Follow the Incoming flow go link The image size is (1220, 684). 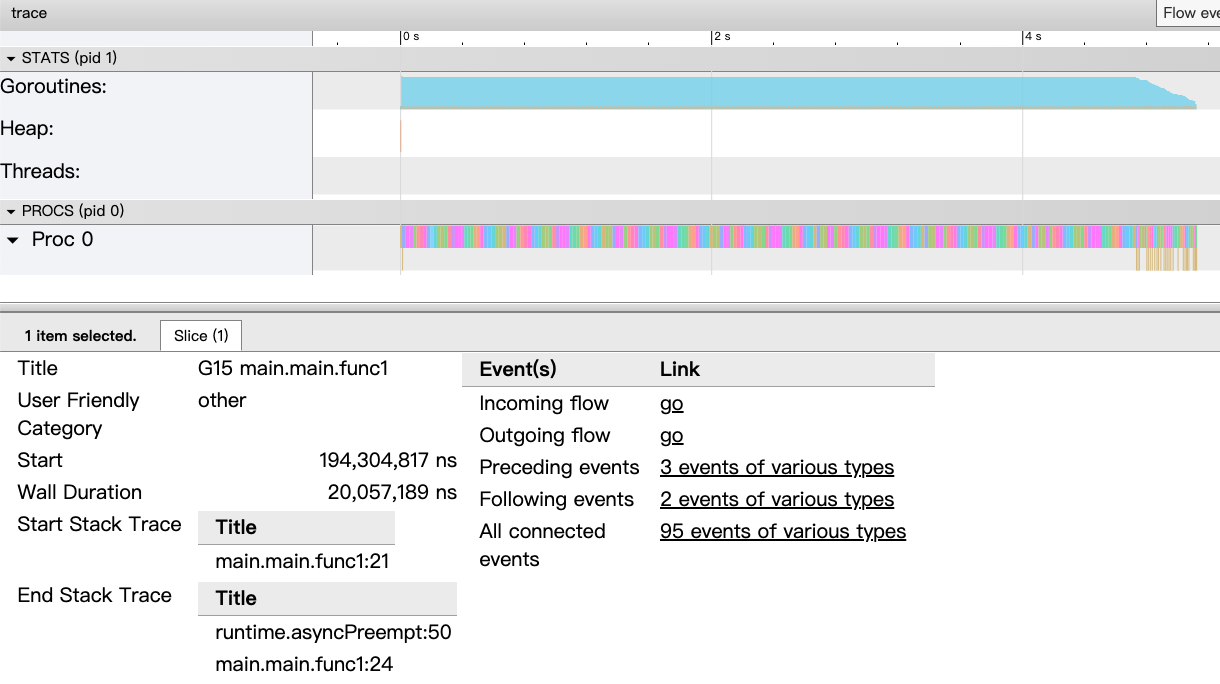[x=671, y=403]
